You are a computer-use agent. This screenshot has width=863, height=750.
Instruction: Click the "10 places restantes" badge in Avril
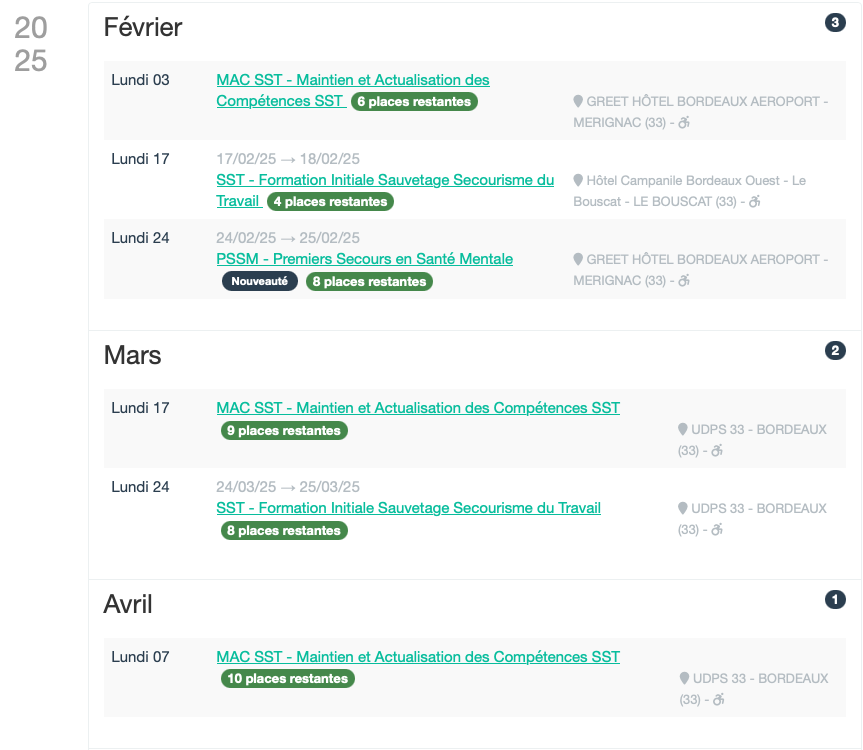tap(288, 679)
